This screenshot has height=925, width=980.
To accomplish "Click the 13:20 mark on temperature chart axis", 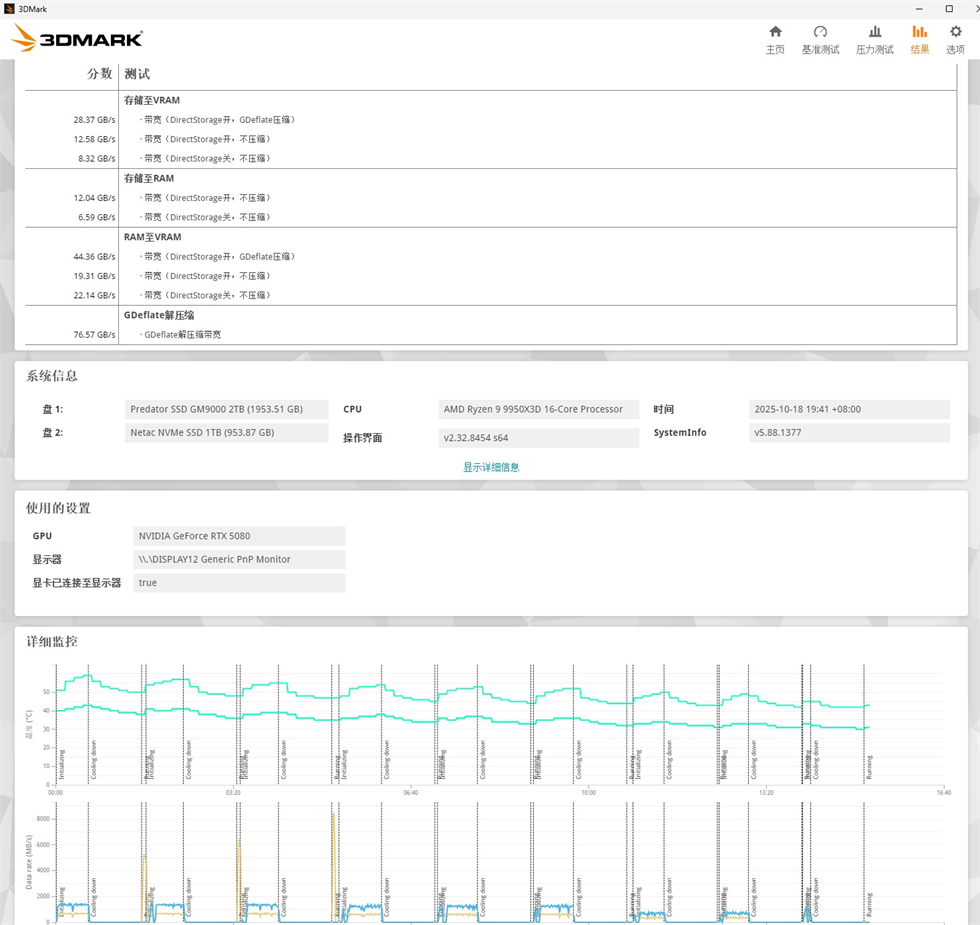I will click(x=765, y=792).
